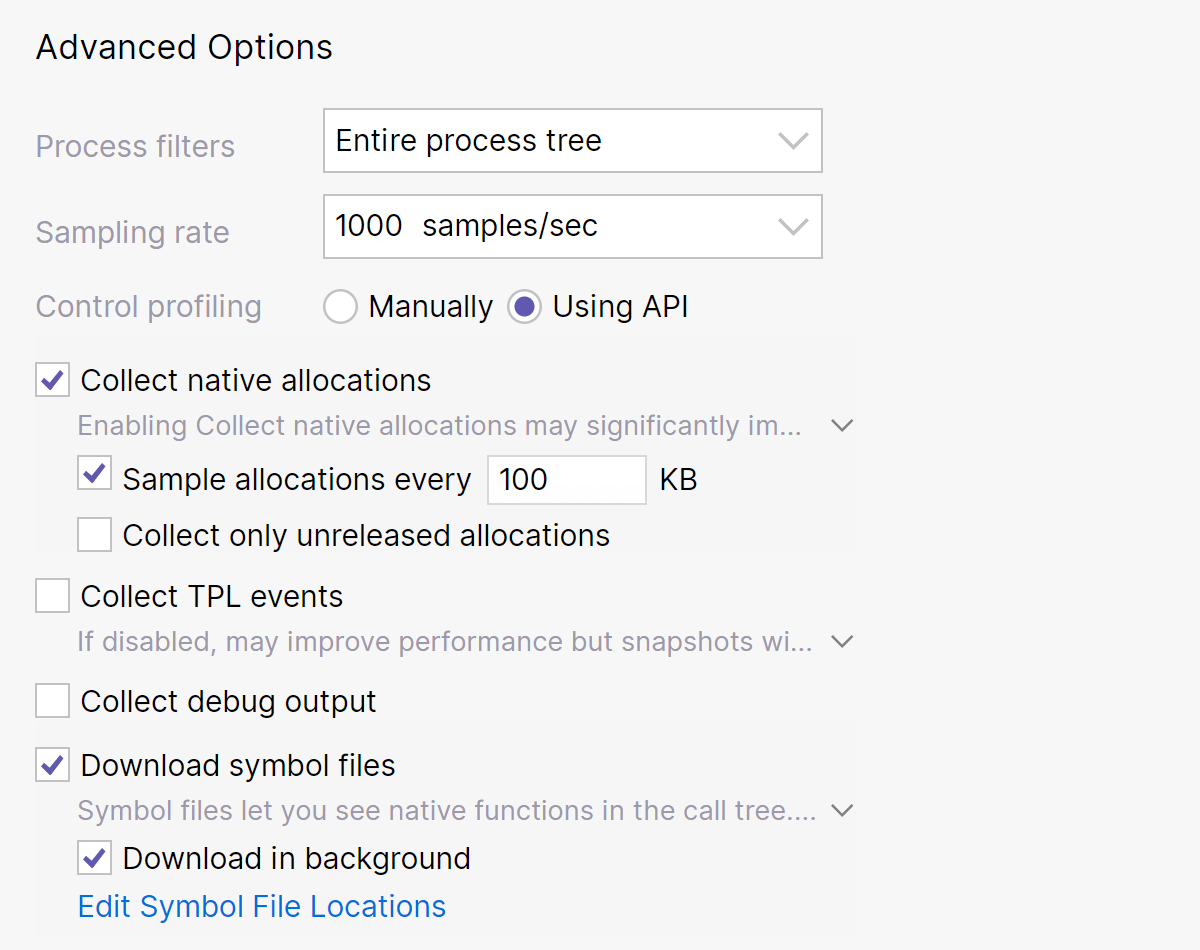Viewport: 1200px width, 950px height.
Task: Expand the native allocations description chevron
Action: pyautogui.click(x=842, y=426)
